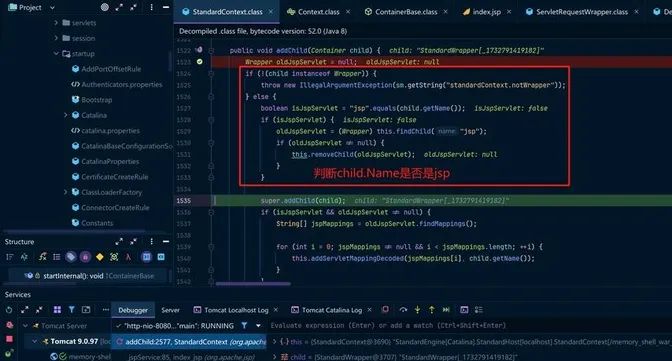Open debugger layout settings list icon
The image size is (672, 361).
[479, 310]
